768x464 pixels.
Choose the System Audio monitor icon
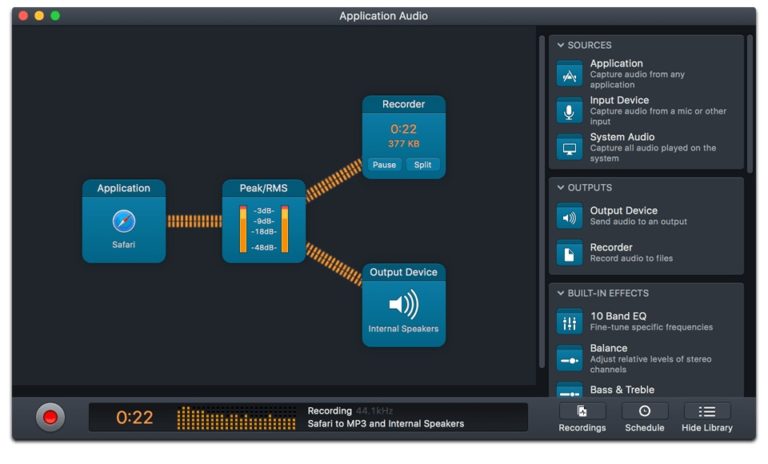click(x=569, y=149)
